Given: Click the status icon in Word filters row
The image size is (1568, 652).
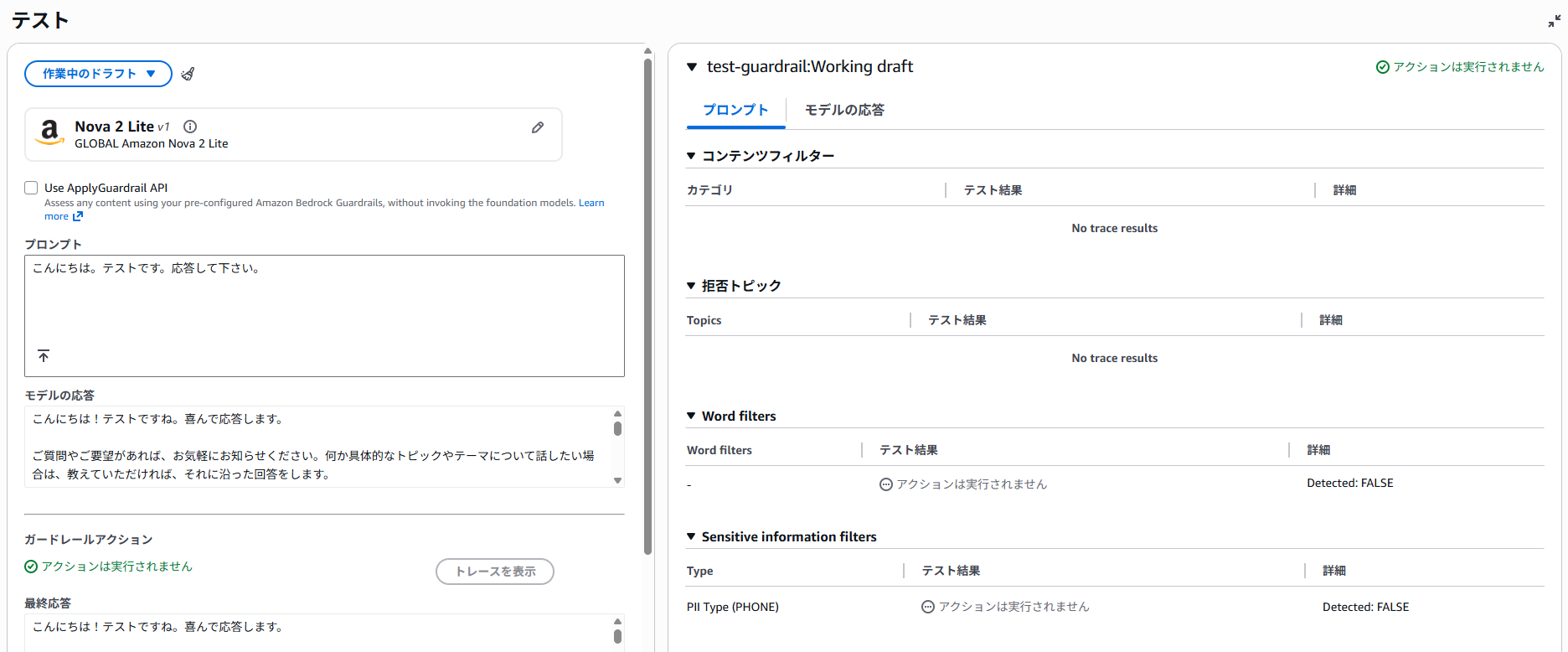Looking at the screenshot, I should [885, 484].
